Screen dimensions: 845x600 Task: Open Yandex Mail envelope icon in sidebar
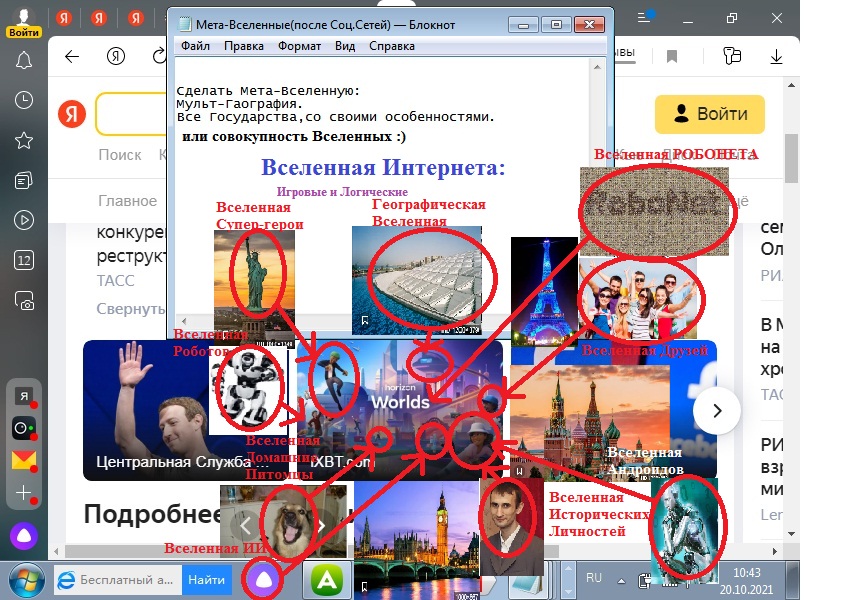(24, 460)
